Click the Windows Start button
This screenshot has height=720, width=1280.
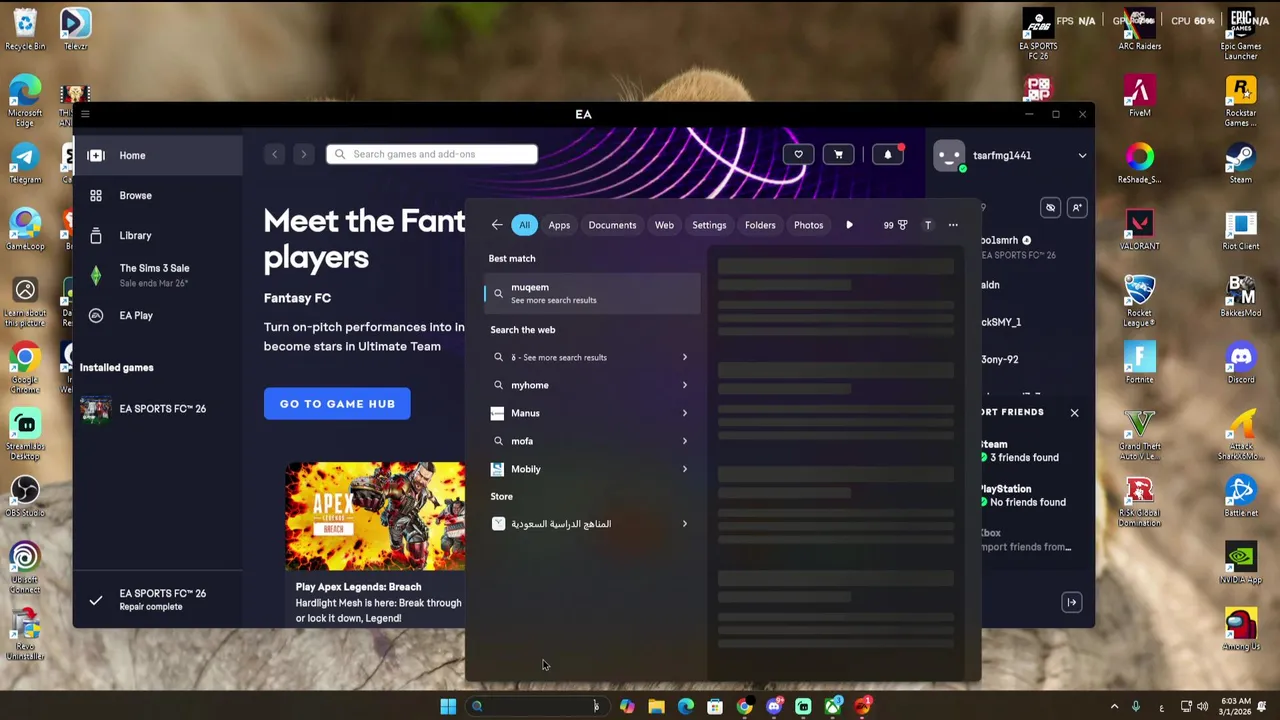(x=448, y=707)
